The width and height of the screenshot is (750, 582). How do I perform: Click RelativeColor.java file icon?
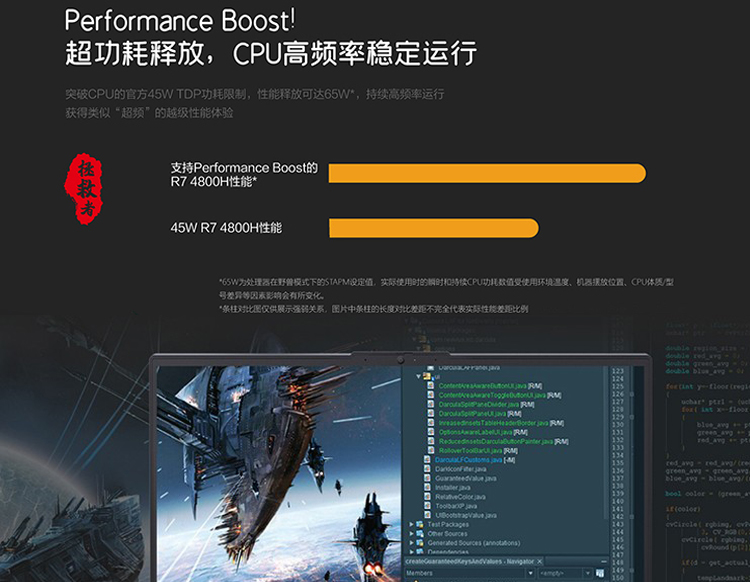pos(427,497)
